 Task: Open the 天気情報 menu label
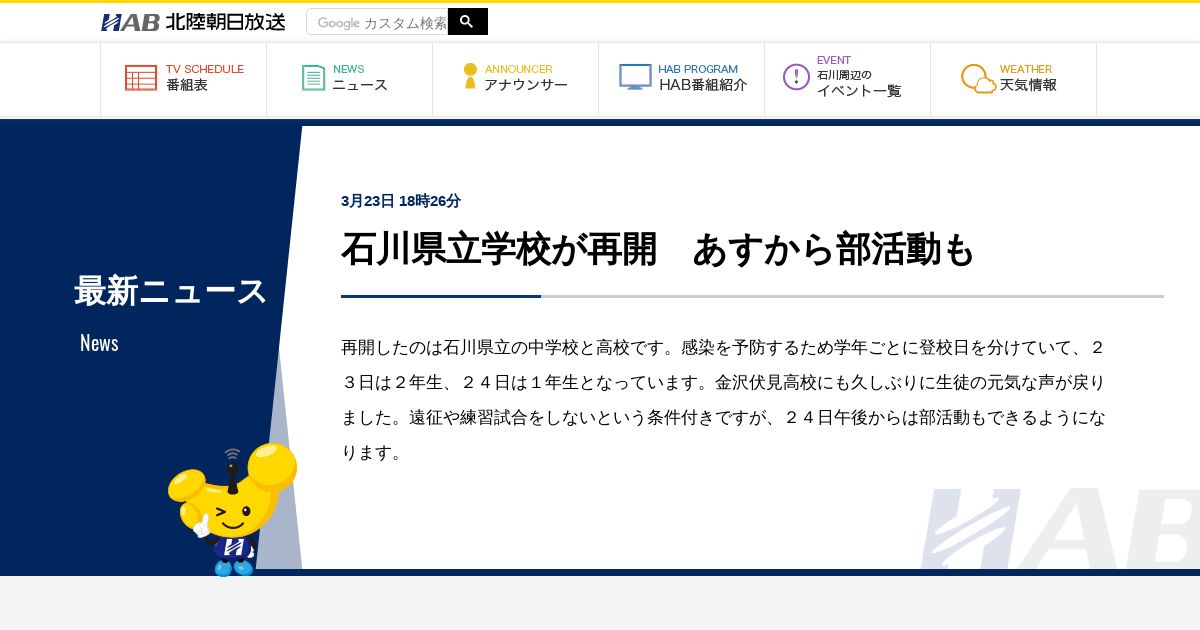1028,86
